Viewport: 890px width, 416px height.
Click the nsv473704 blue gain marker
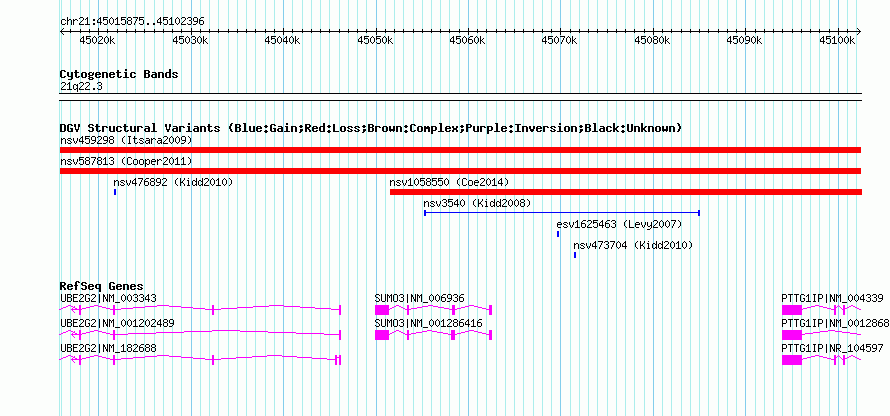[x=575, y=255]
